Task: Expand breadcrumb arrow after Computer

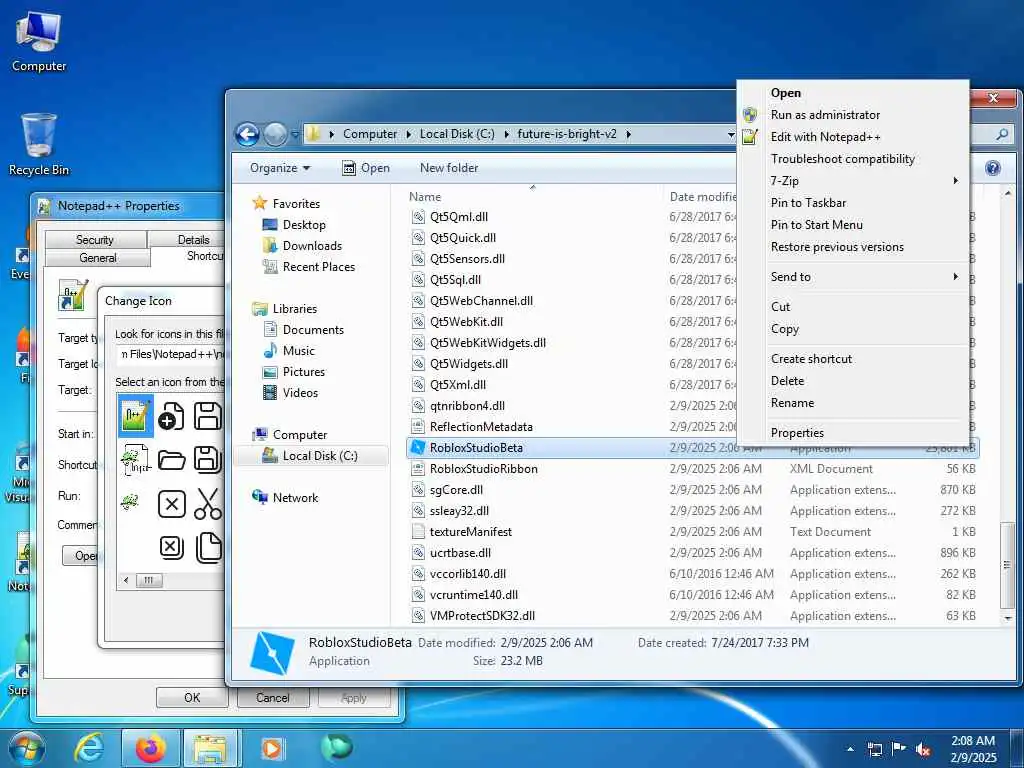Action: [408, 134]
